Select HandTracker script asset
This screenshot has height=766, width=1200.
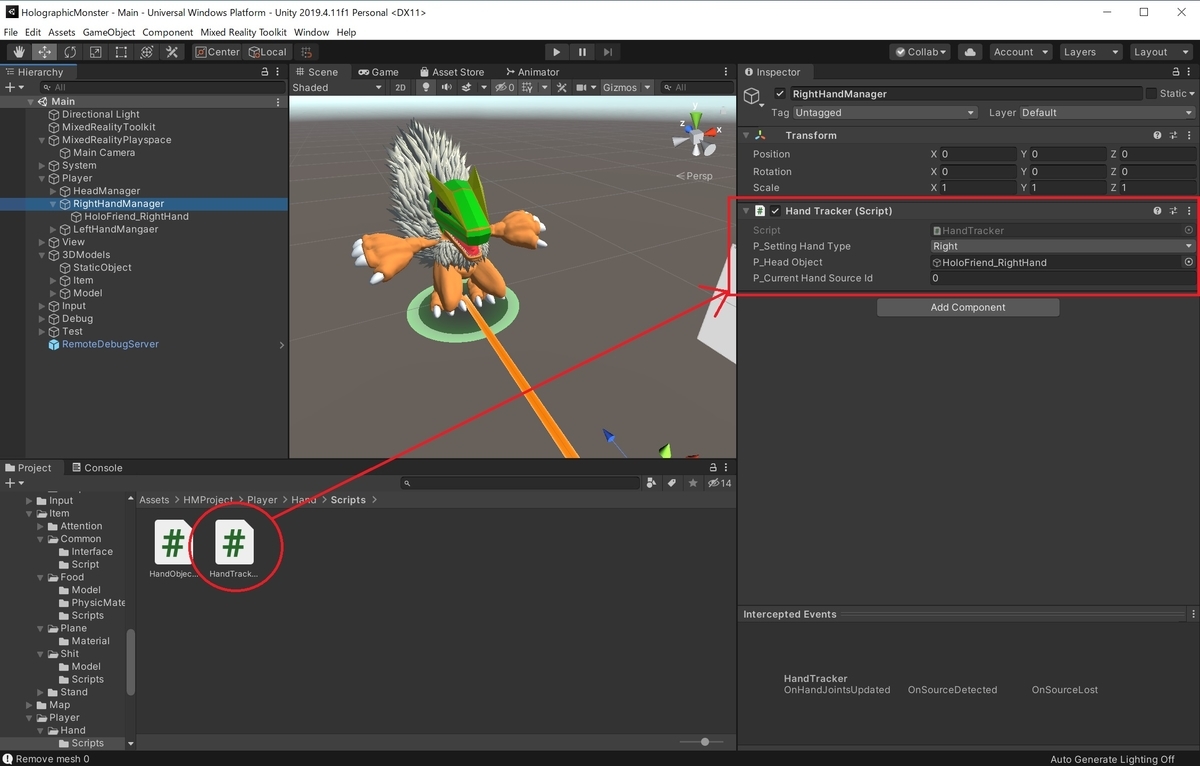pyautogui.click(x=234, y=550)
